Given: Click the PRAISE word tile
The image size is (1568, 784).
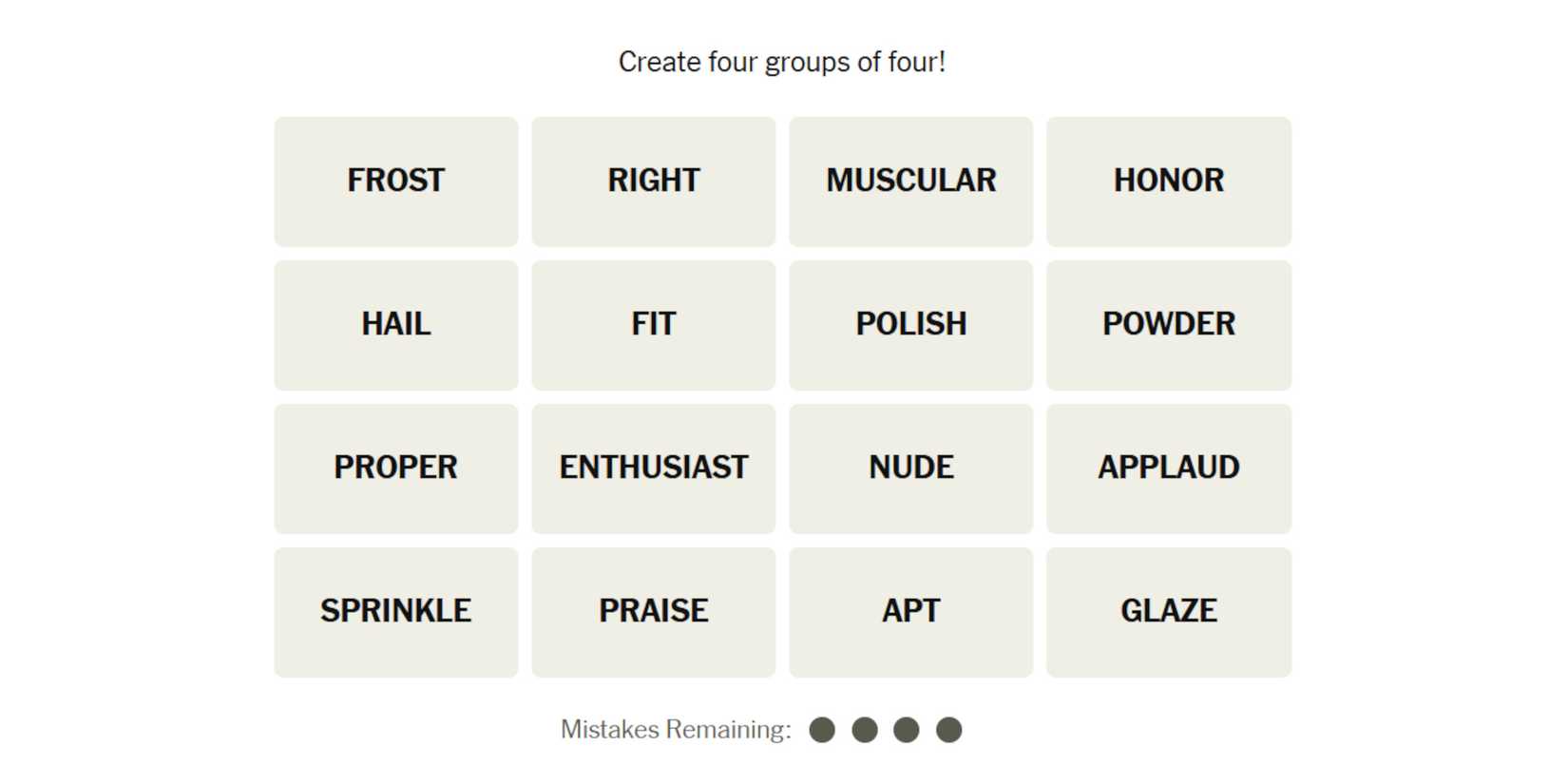Looking at the screenshot, I should (x=654, y=612).
